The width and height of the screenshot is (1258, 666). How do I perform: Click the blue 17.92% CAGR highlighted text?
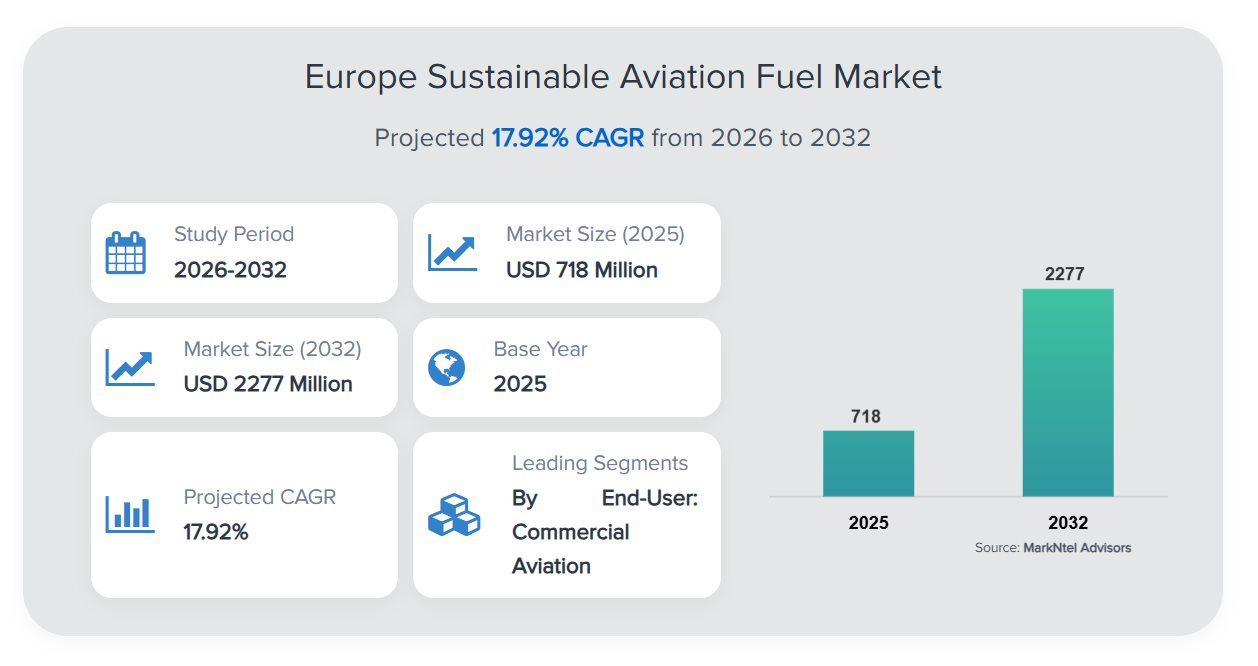(567, 138)
